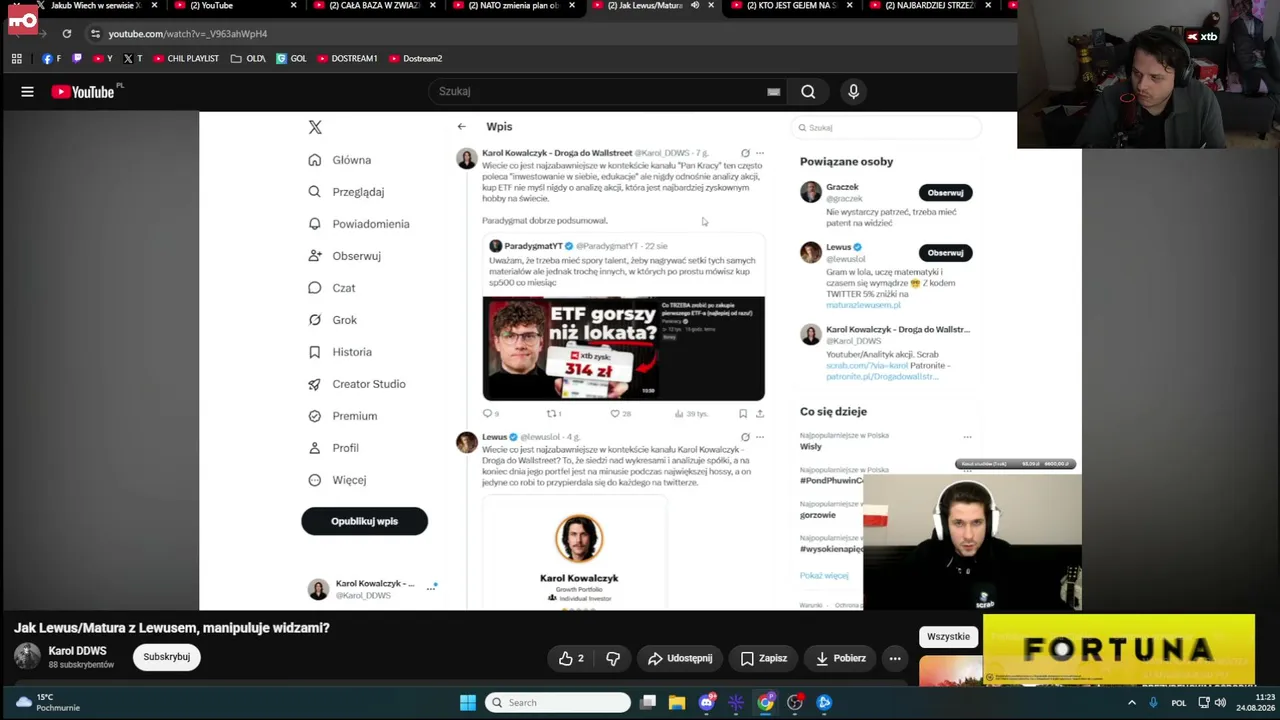The width and height of the screenshot is (1280, 720).
Task: Click the Opublikuj wpis button
Action: [364, 521]
